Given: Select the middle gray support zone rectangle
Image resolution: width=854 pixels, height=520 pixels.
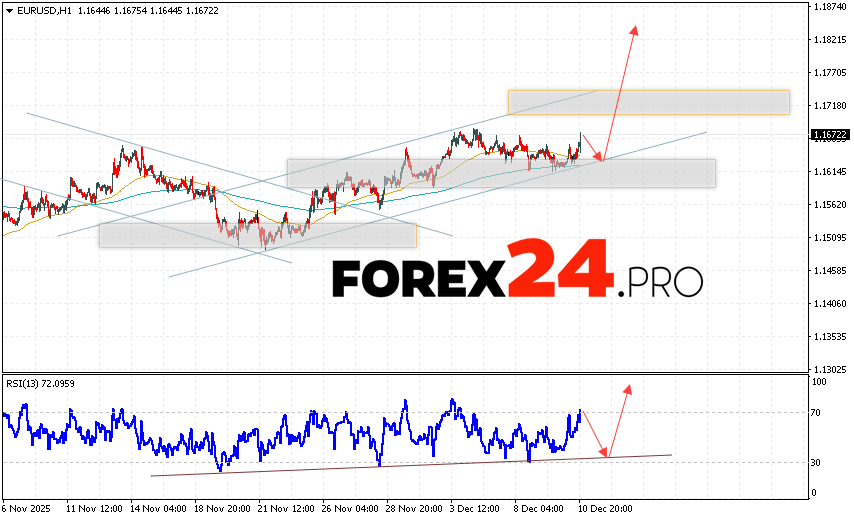Looking at the screenshot, I should point(500,173).
